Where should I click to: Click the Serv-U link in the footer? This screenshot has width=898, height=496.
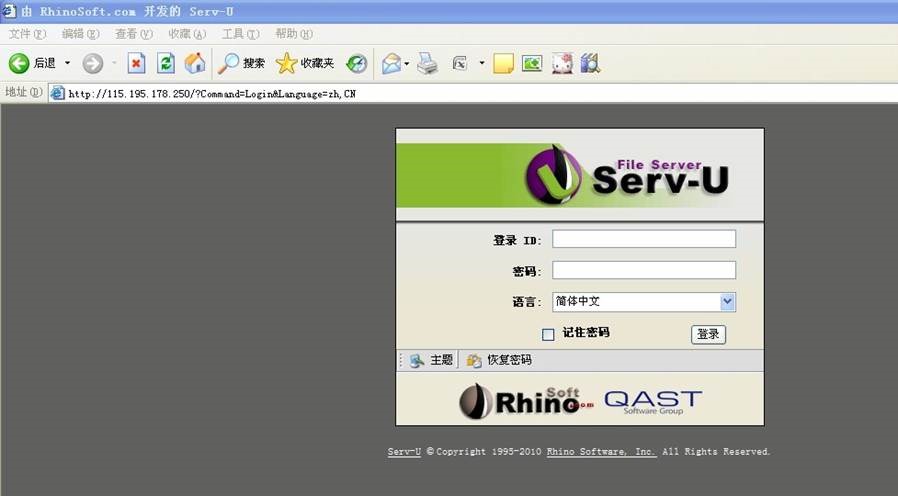[404, 452]
